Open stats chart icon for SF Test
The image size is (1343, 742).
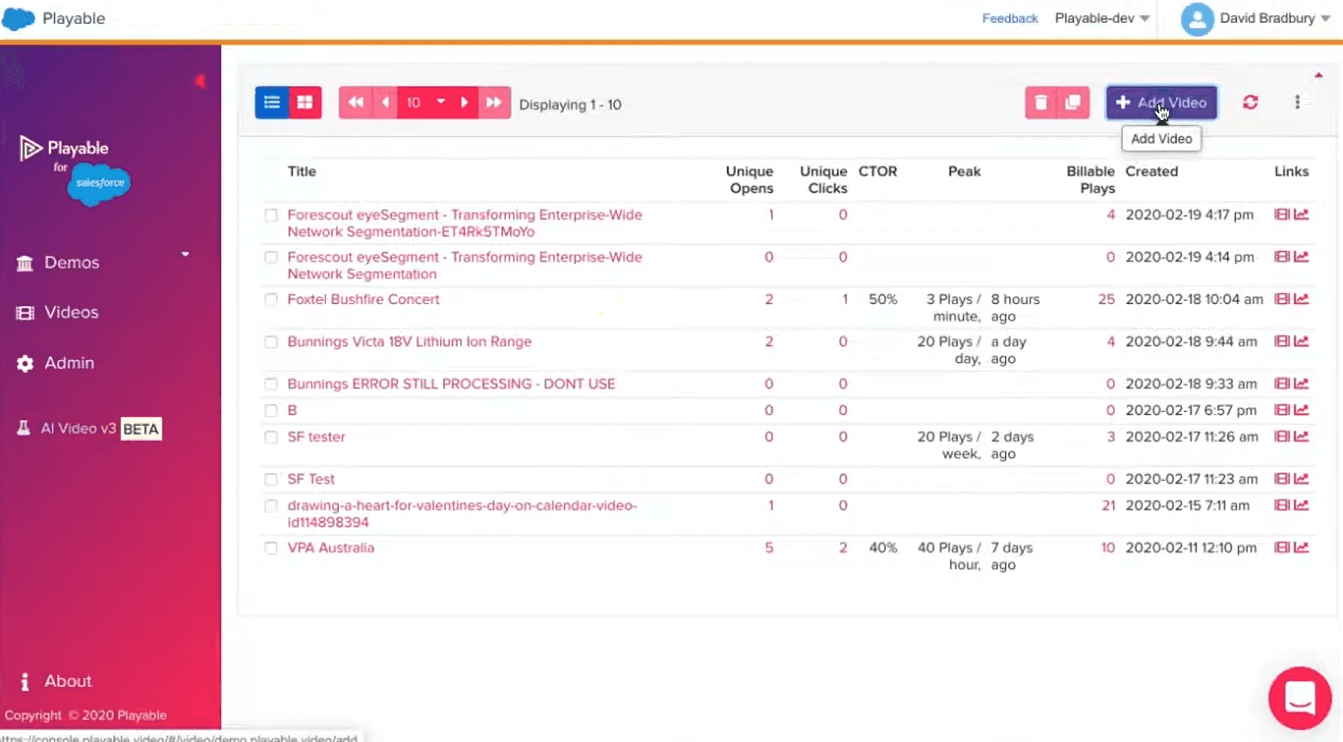point(1301,479)
